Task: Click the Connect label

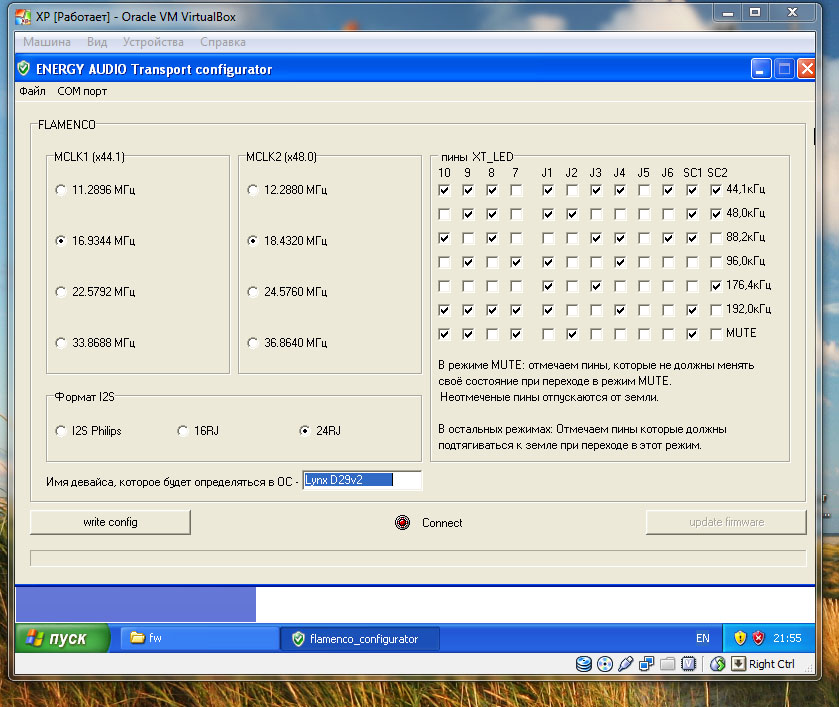Action: pos(442,523)
